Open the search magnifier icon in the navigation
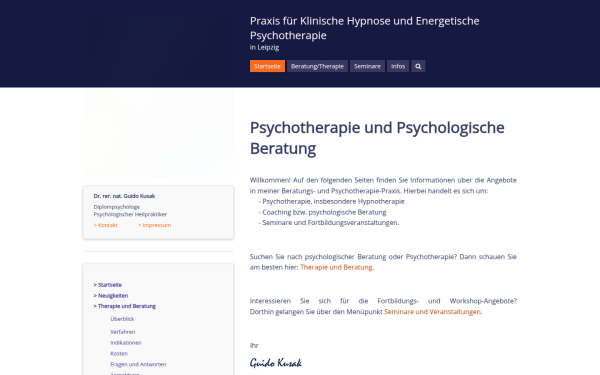This screenshot has height=375, width=600. click(418, 66)
